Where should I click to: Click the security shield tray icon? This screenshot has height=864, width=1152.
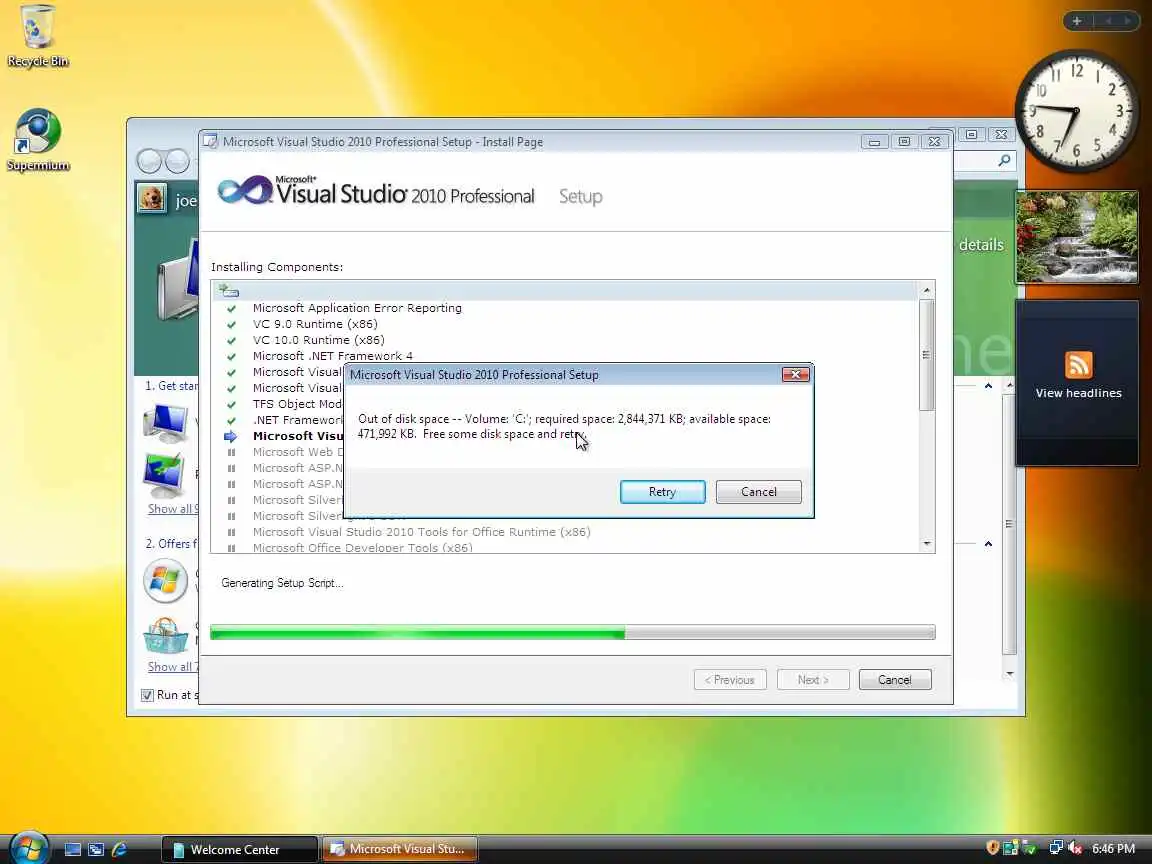(x=992, y=848)
